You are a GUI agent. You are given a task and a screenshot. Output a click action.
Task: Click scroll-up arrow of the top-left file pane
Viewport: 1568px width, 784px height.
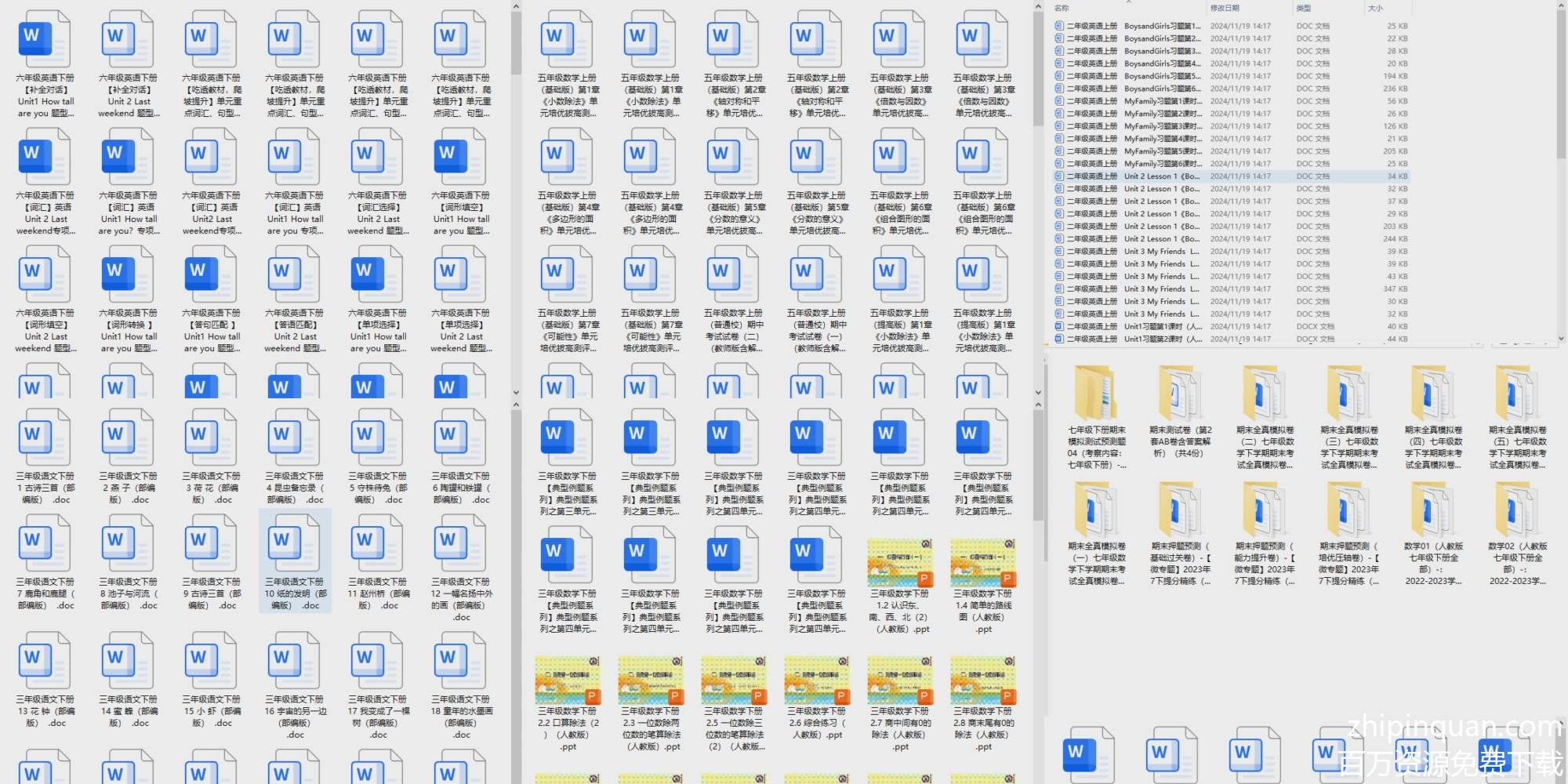(516, 6)
